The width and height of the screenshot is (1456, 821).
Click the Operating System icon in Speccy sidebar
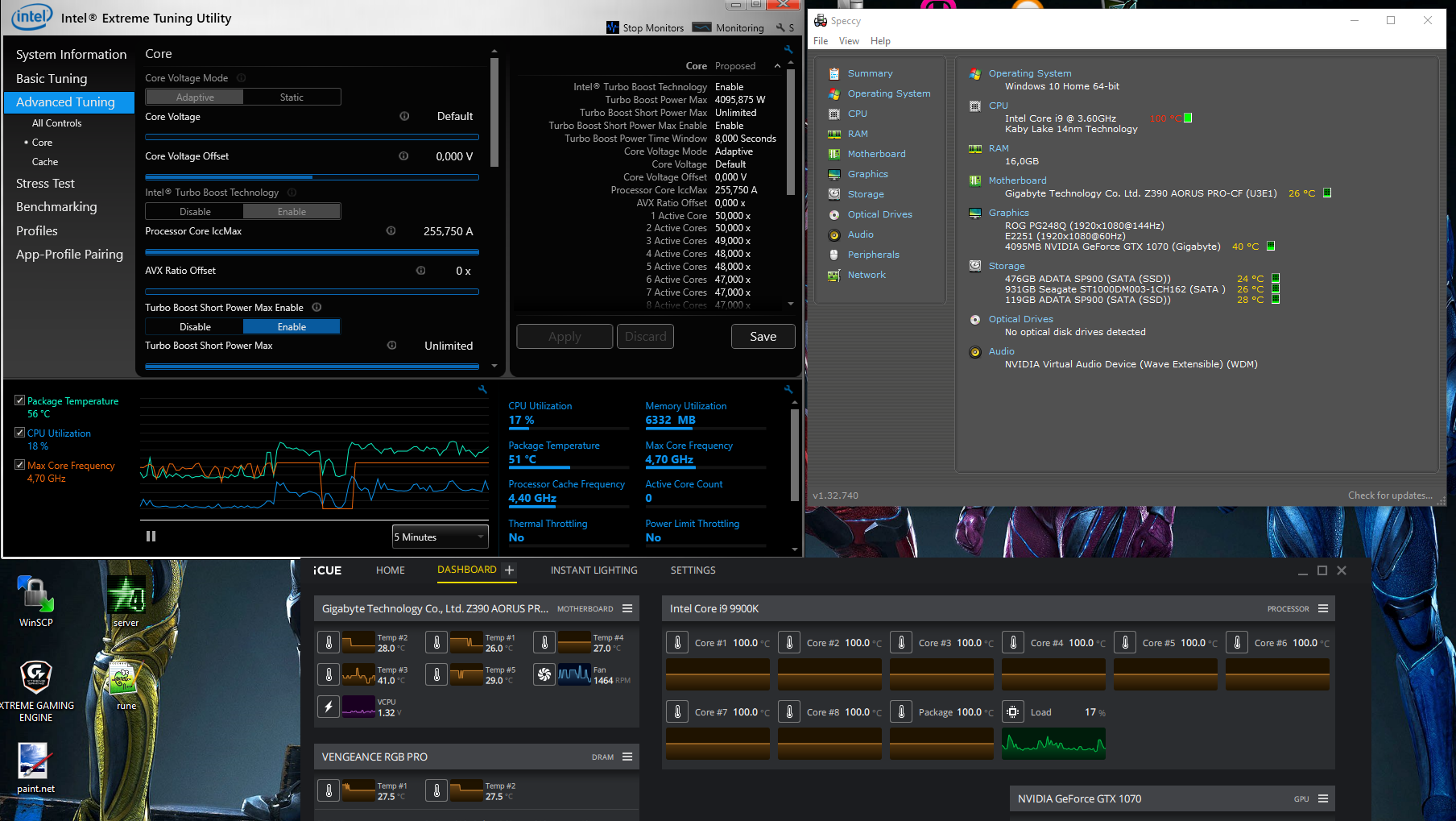point(834,93)
